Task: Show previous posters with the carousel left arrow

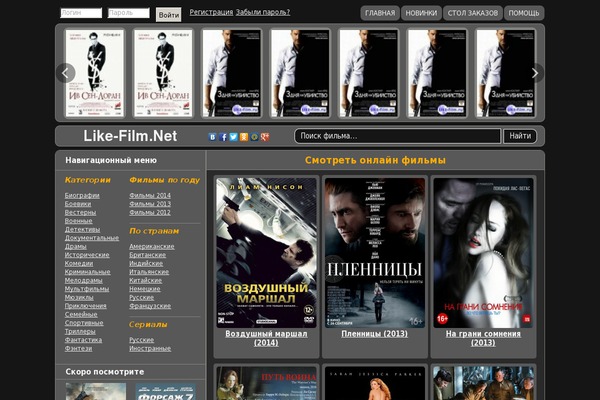Action: point(65,73)
